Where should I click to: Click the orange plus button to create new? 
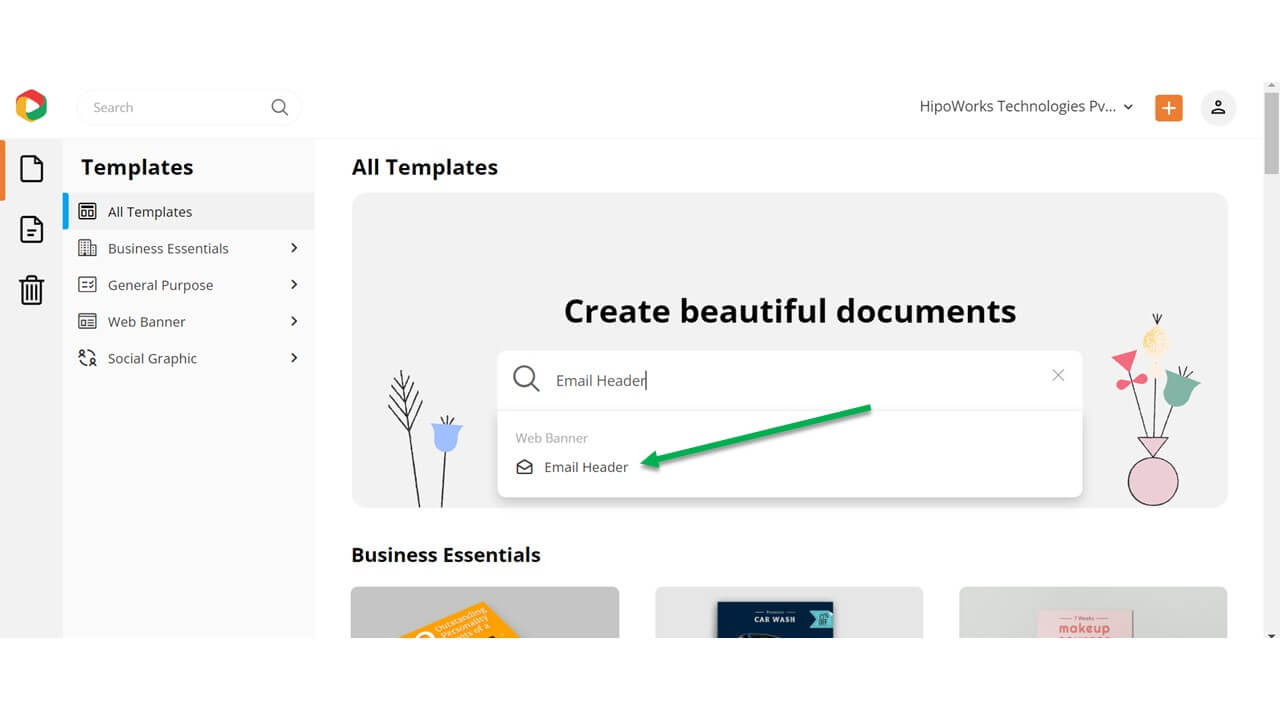[1168, 107]
